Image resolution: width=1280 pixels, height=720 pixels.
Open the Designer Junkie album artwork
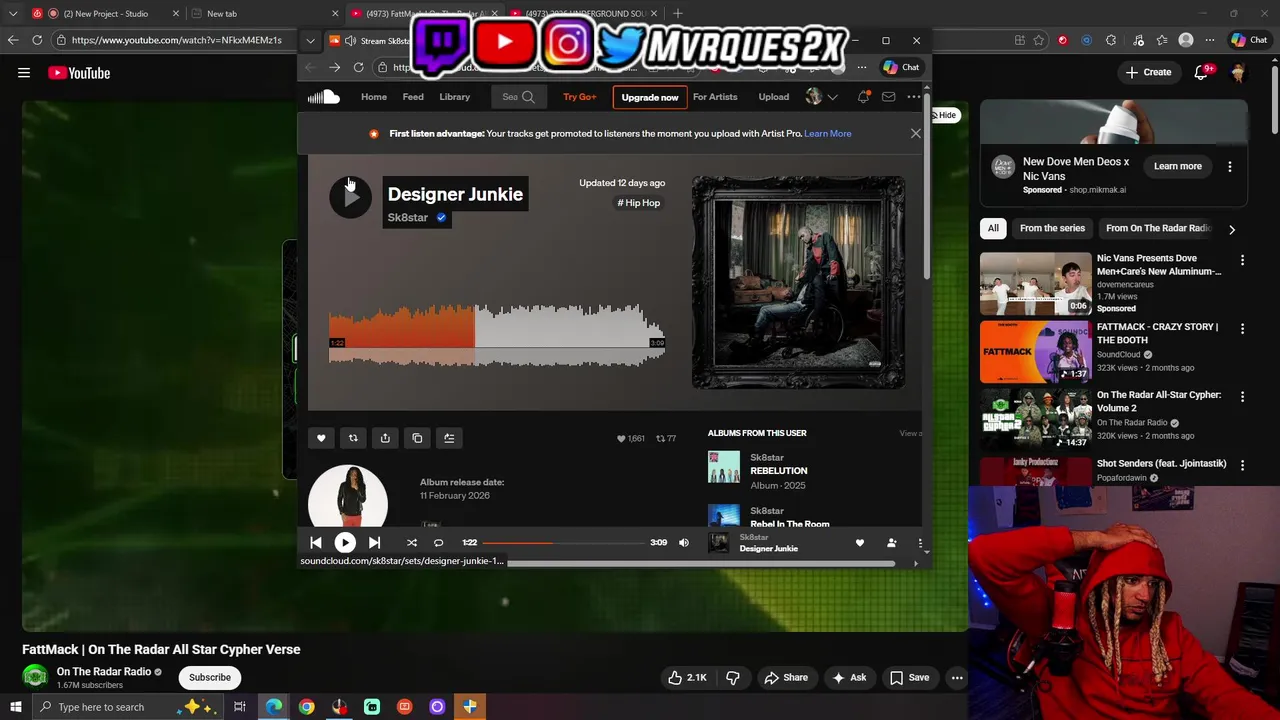(798, 282)
